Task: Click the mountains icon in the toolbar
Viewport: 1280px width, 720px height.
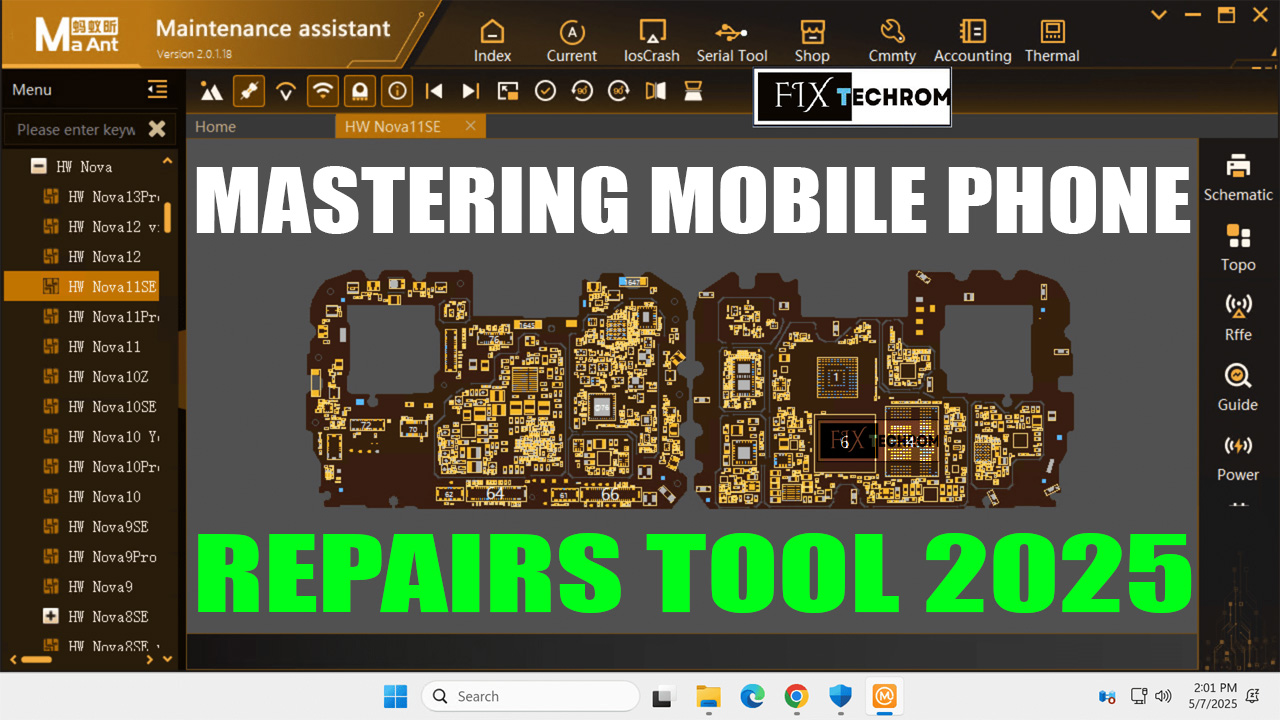Action: (x=212, y=91)
